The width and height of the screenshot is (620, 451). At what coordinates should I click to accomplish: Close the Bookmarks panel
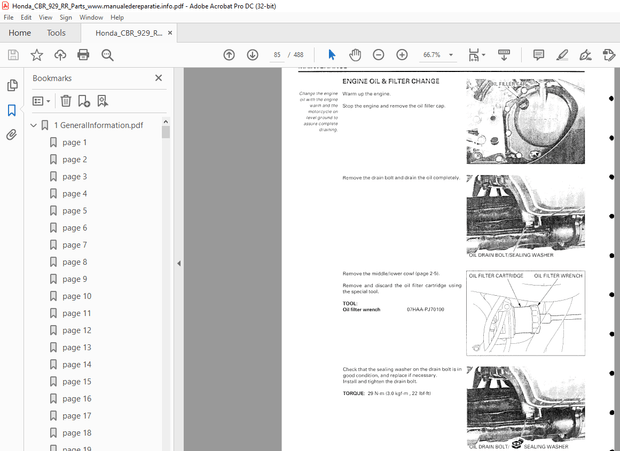coord(159,78)
